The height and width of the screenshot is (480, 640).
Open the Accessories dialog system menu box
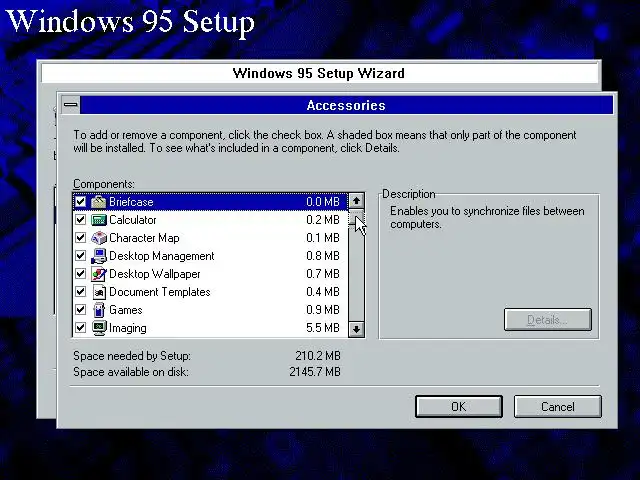[x=71, y=105]
